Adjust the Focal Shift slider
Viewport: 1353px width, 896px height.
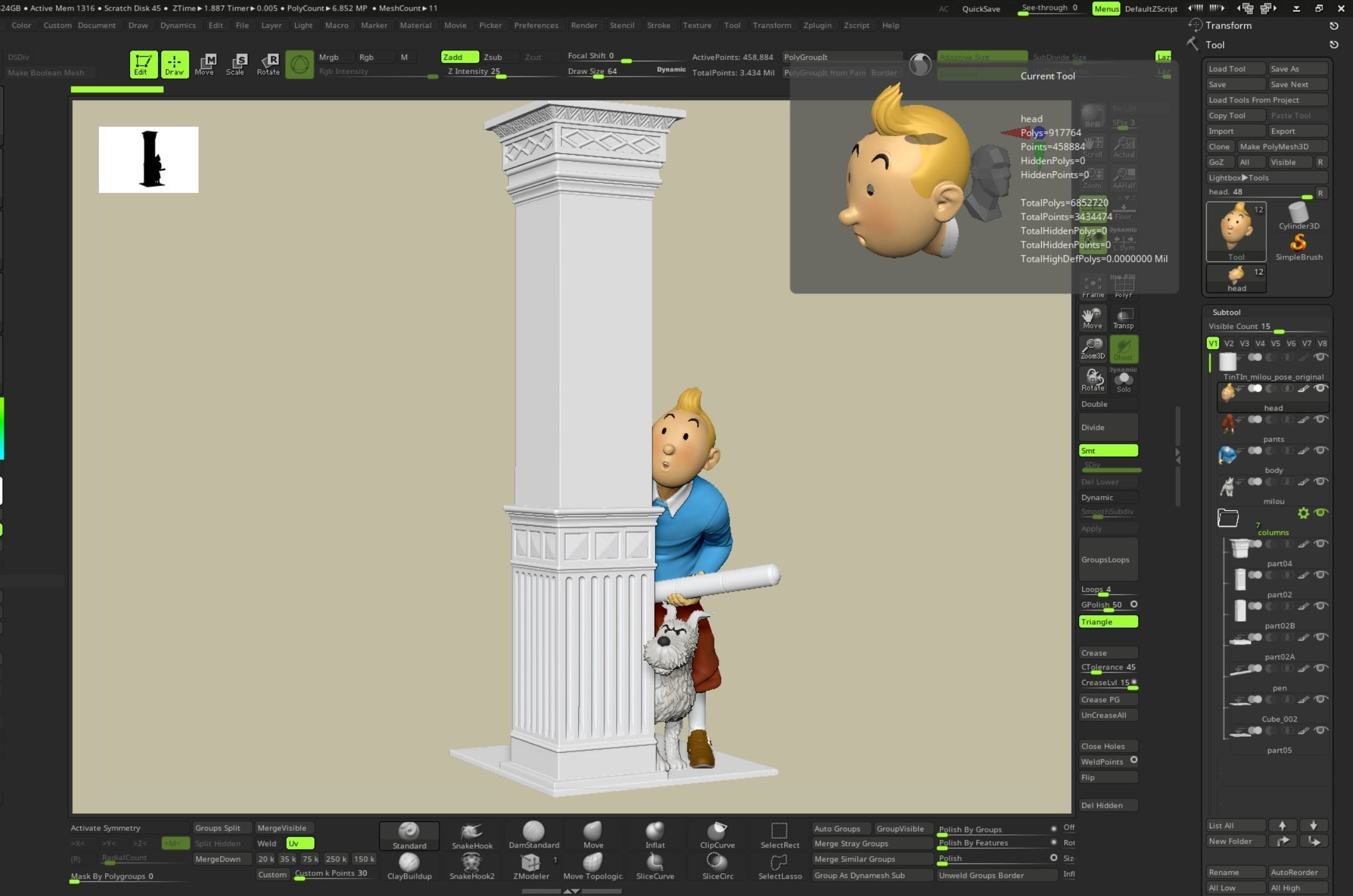(625, 57)
